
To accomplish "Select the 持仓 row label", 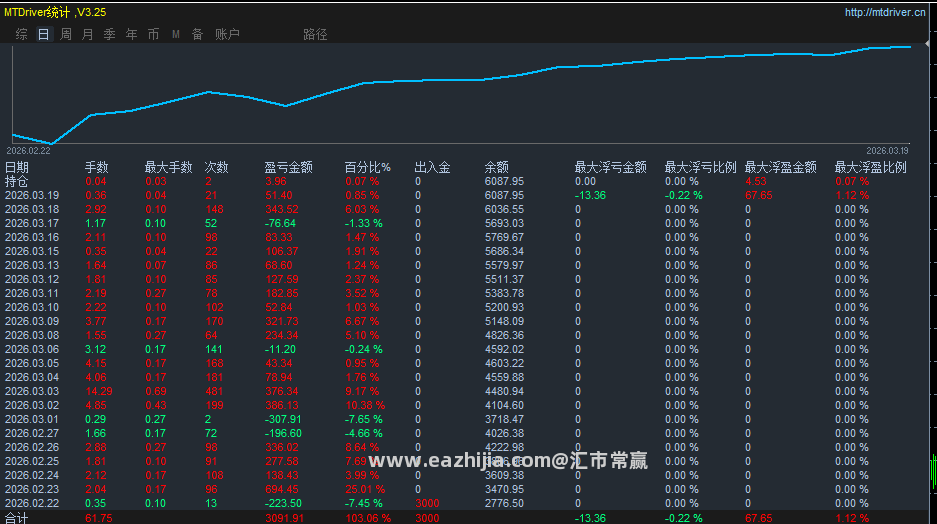I will (x=17, y=181).
